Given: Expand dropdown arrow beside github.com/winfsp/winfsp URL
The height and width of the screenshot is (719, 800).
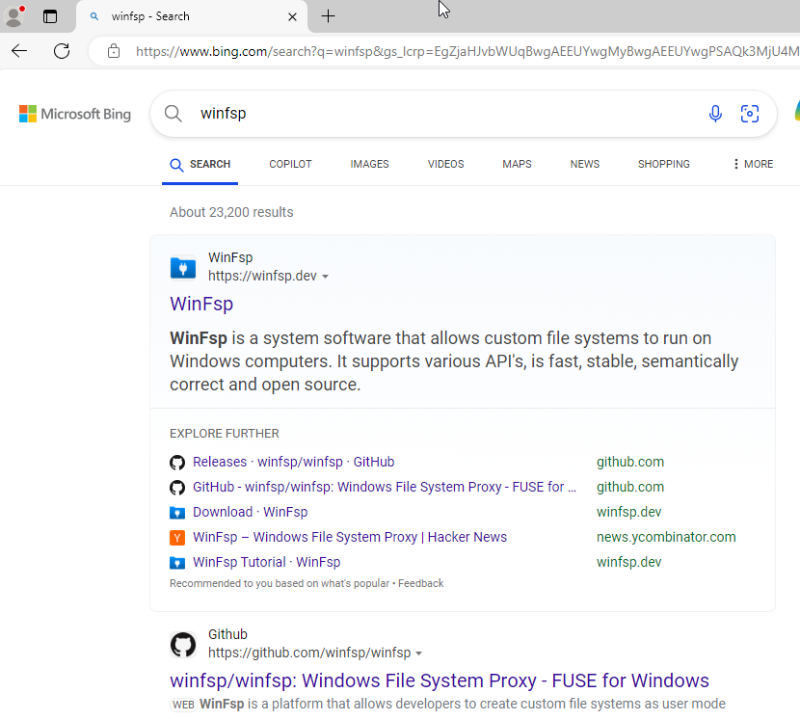Looking at the screenshot, I should coord(419,654).
